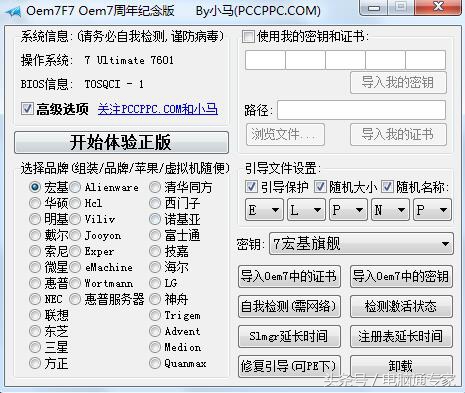Select the Quanmax radio button
This screenshot has height=393, width=465.
[155, 363]
